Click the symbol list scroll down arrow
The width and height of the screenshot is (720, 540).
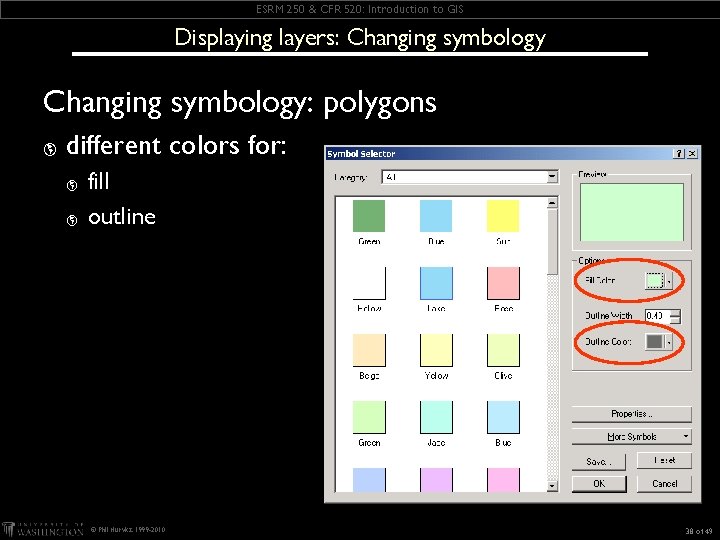(552, 486)
